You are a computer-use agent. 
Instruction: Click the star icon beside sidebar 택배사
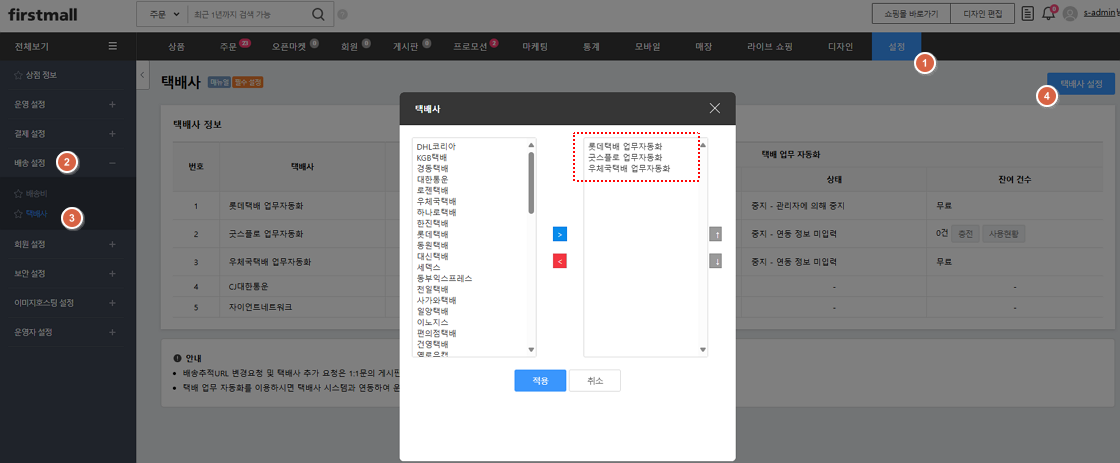tap(18, 214)
